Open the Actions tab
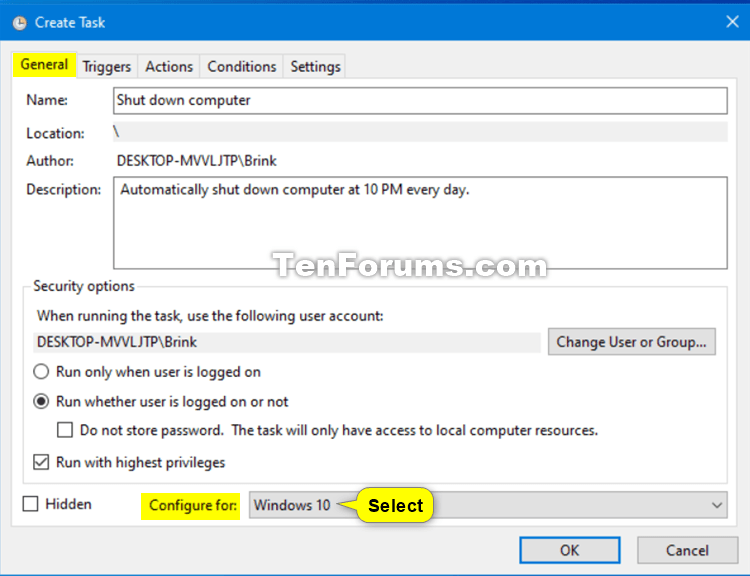Screen dimensions: 750x576 click(169, 66)
